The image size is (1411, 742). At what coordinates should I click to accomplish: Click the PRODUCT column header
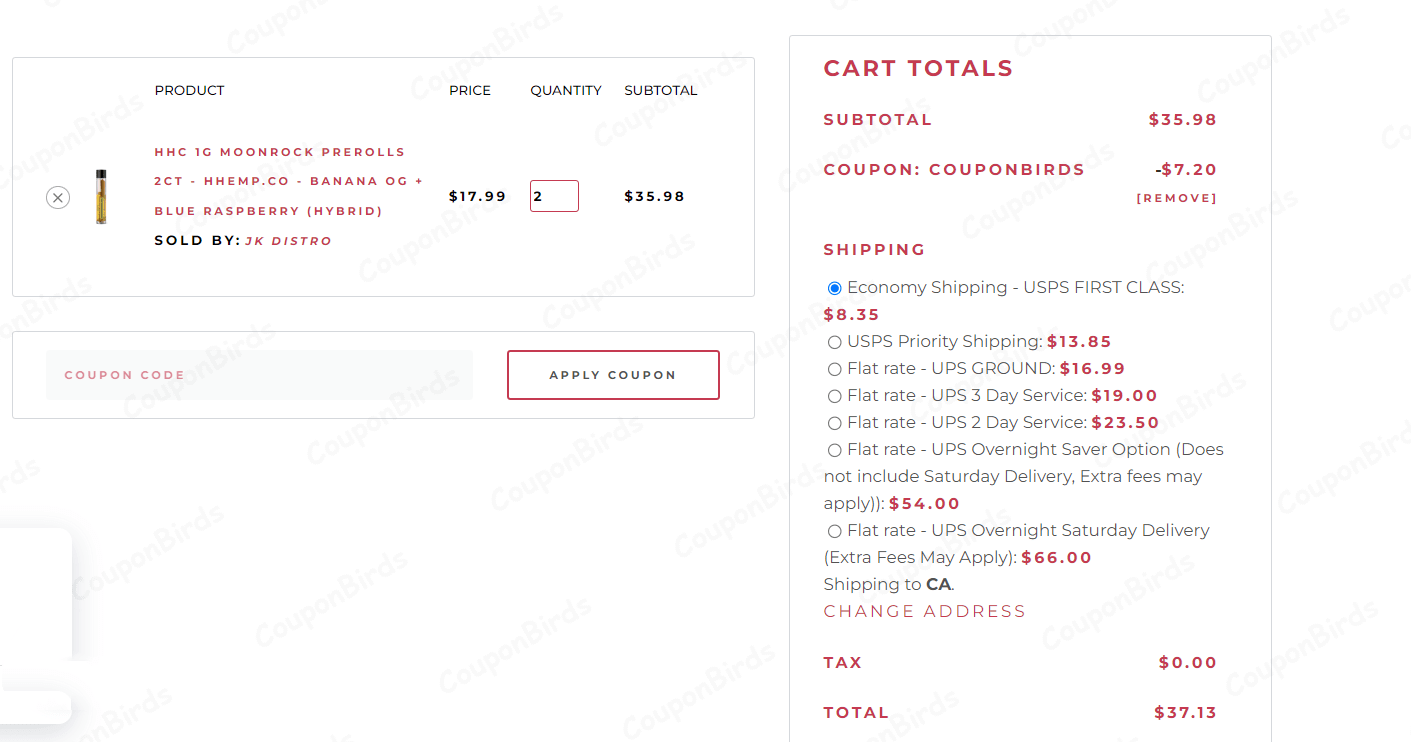click(x=189, y=90)
